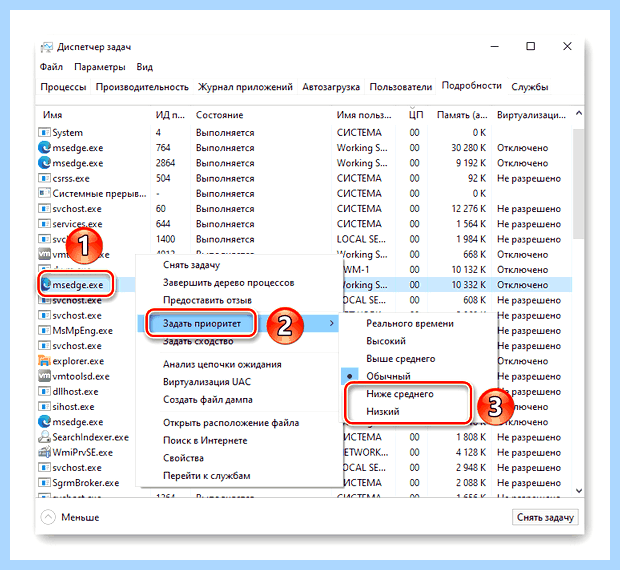Click the Системные прерывания process icon
Viewport: 620px width, 570px height.
click(x=44, y=193)
